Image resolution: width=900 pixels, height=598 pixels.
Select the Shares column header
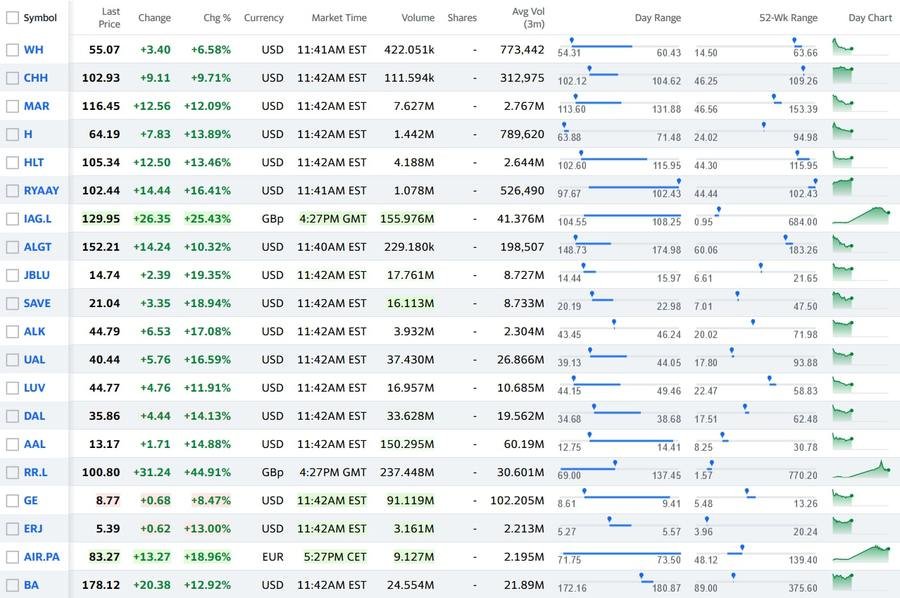(462, 18)
